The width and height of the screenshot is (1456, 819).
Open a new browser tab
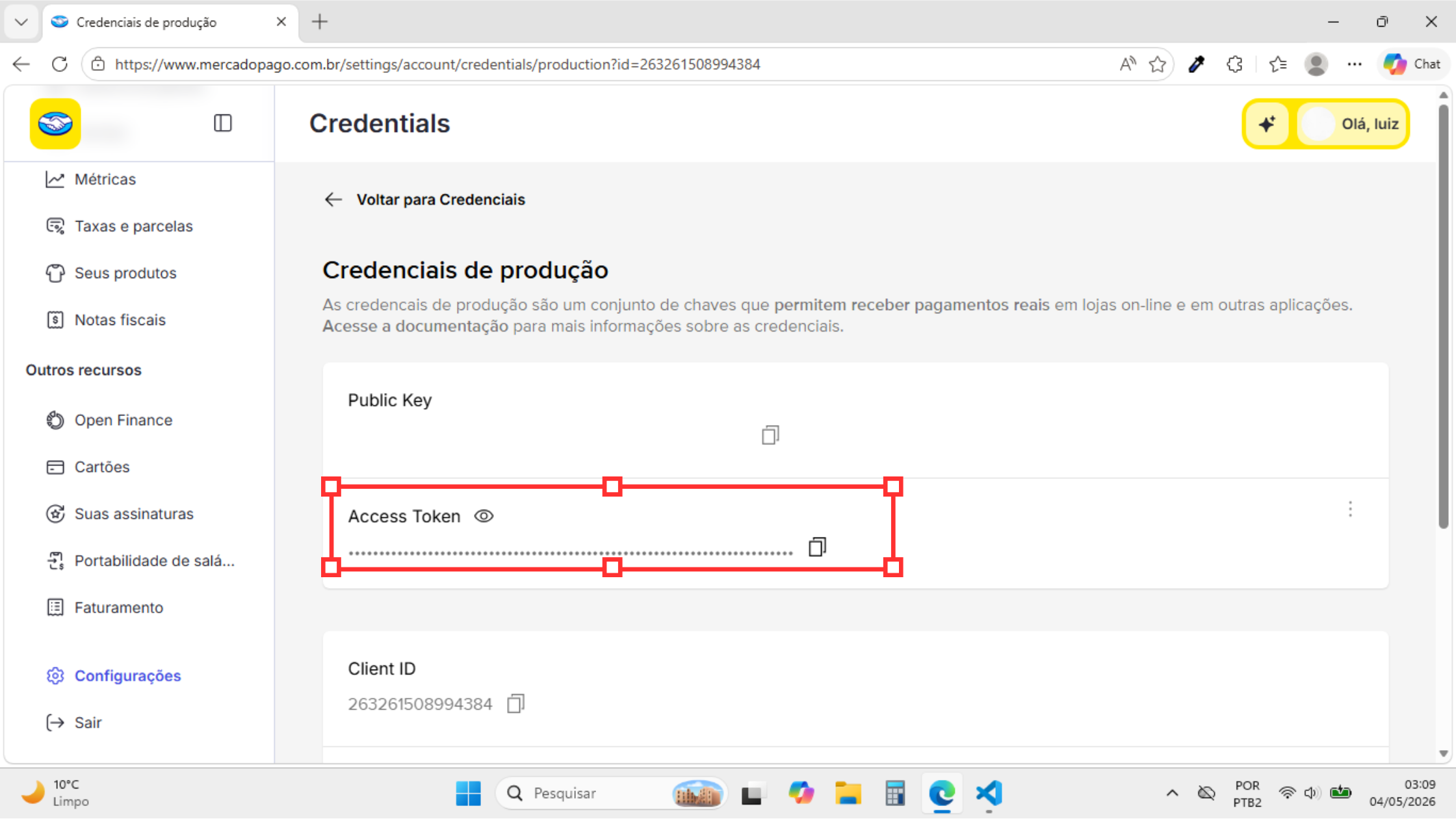pyautogui.click(x=320, y=22)
